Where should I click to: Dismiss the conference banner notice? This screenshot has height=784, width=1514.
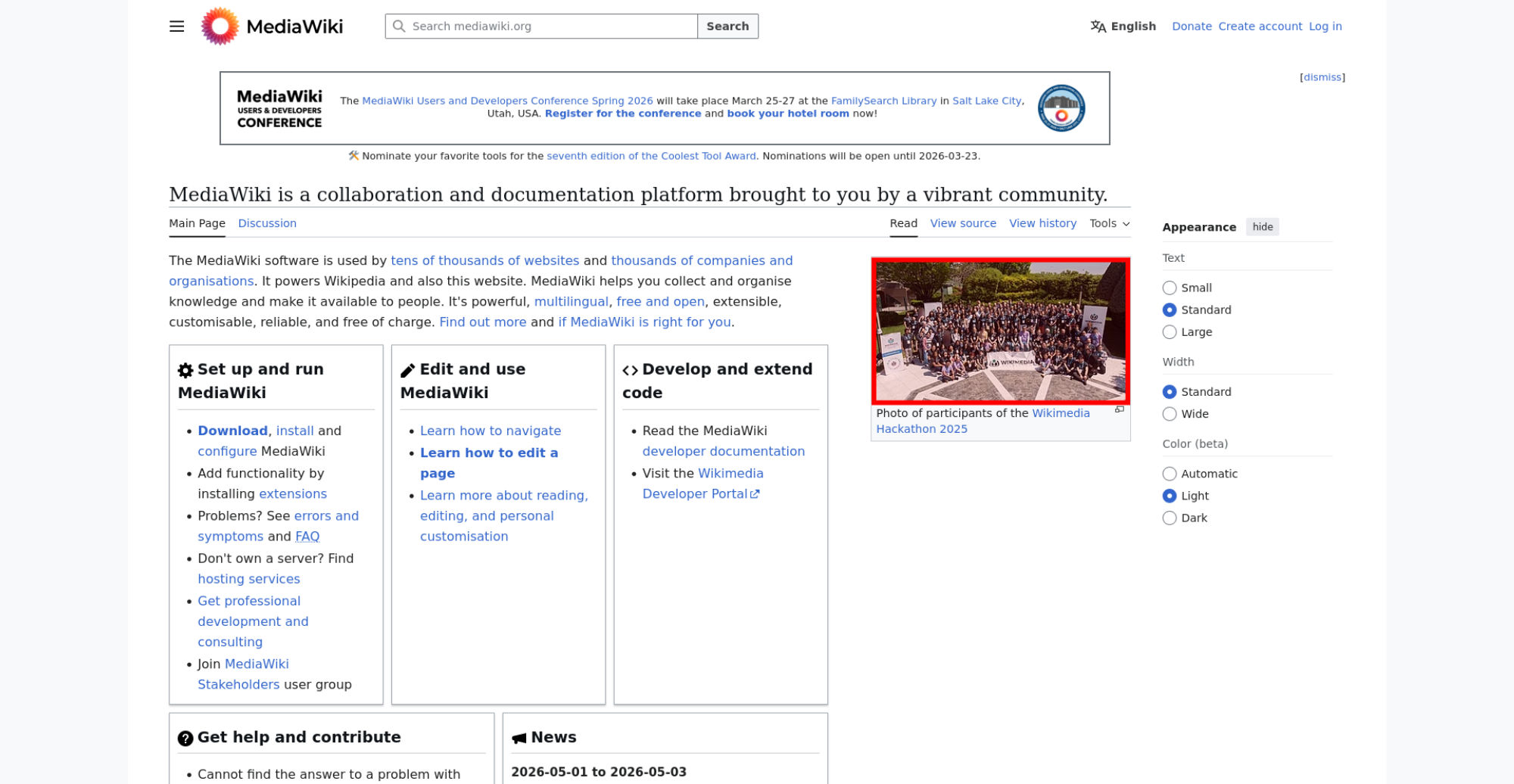pyautogui.click(x=1322, y=77)
